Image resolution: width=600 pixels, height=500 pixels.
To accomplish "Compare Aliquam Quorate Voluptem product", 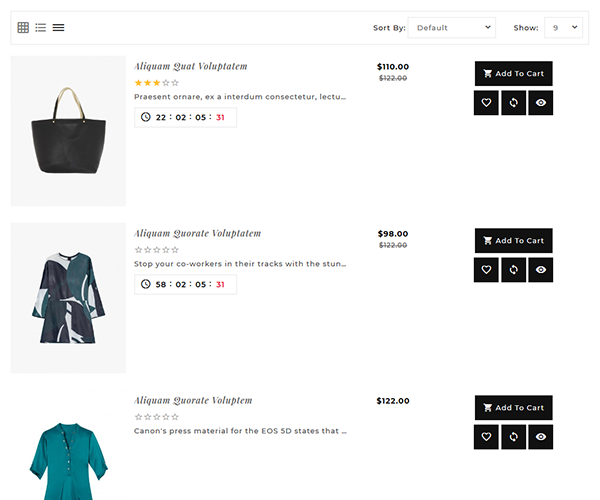I will click(x=514, y=437).
